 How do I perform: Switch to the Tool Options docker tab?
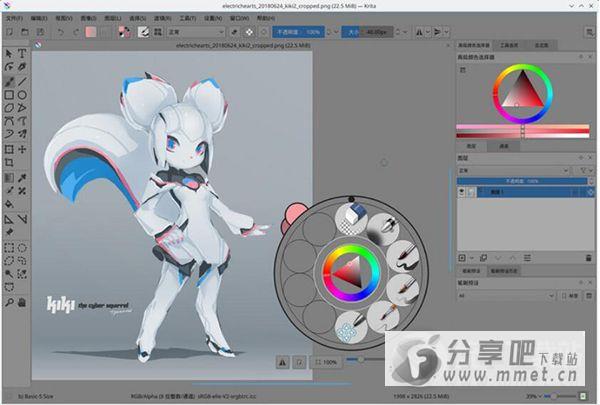point(509,45)
